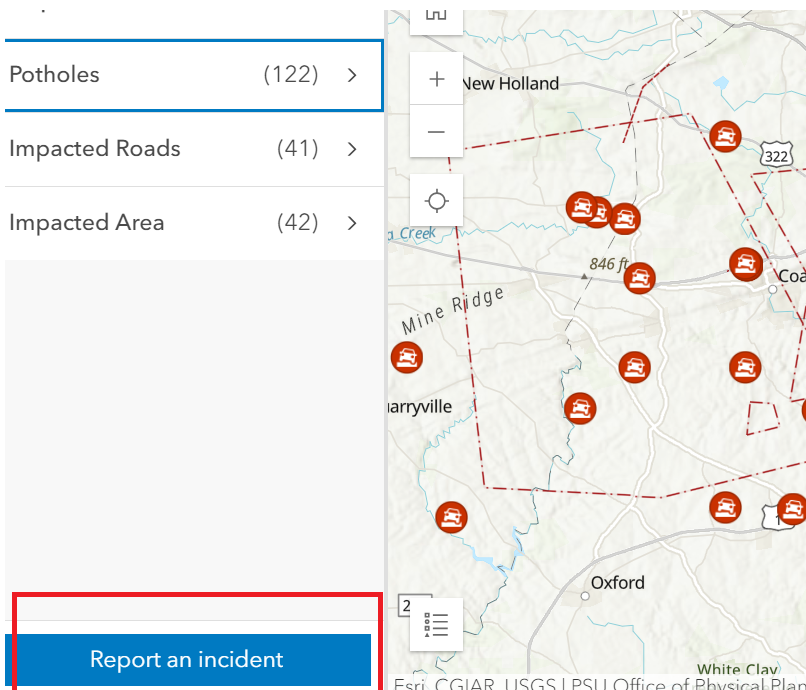Expand the Potholes category list
This screenshot has height=690, width=806.
351,75
